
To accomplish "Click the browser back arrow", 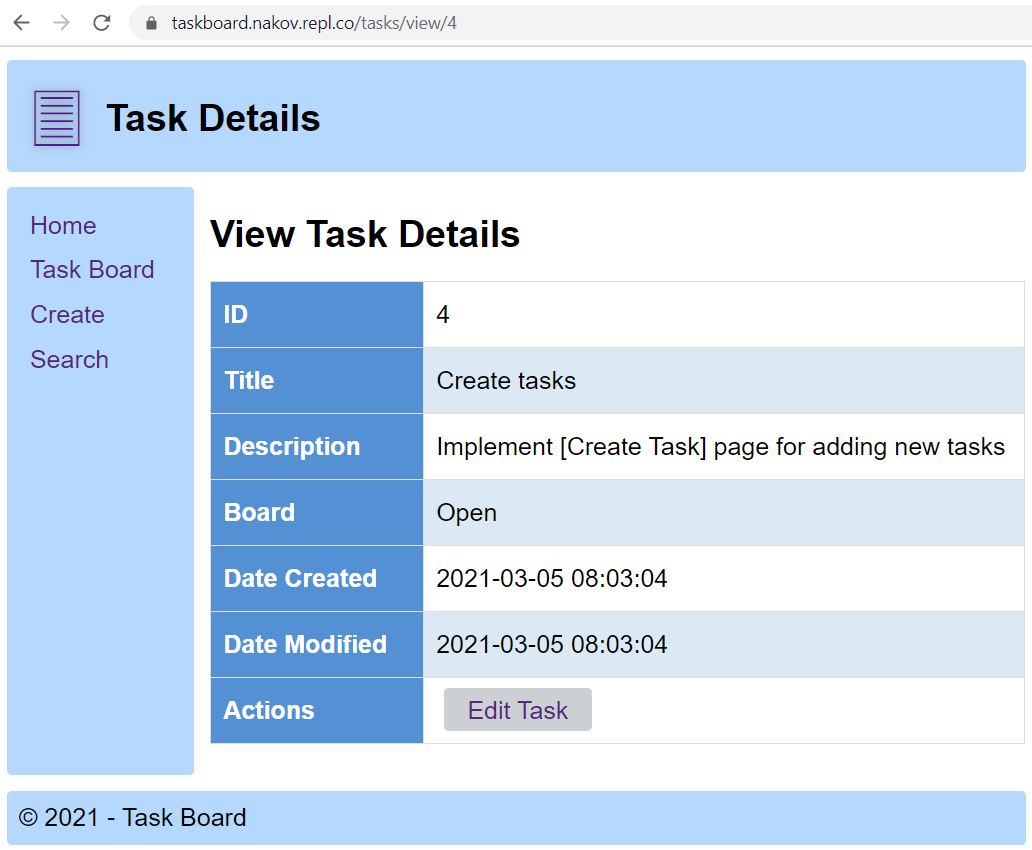I will (x=21, y=22).
